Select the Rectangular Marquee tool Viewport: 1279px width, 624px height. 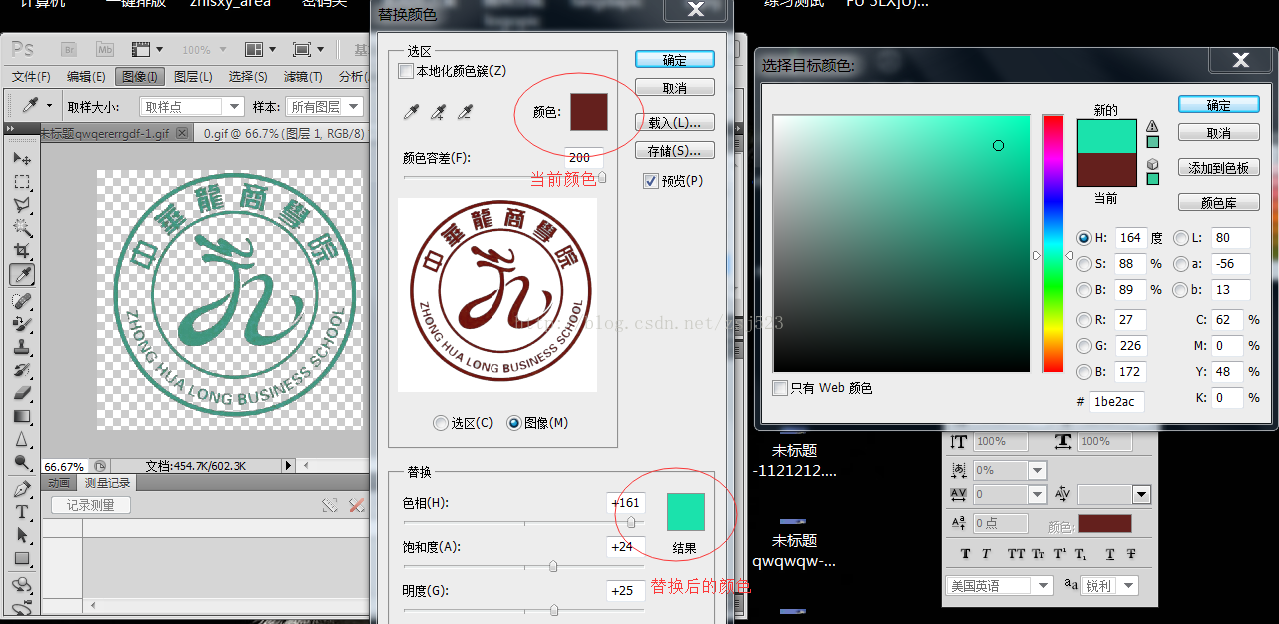(x=22, y=183)
